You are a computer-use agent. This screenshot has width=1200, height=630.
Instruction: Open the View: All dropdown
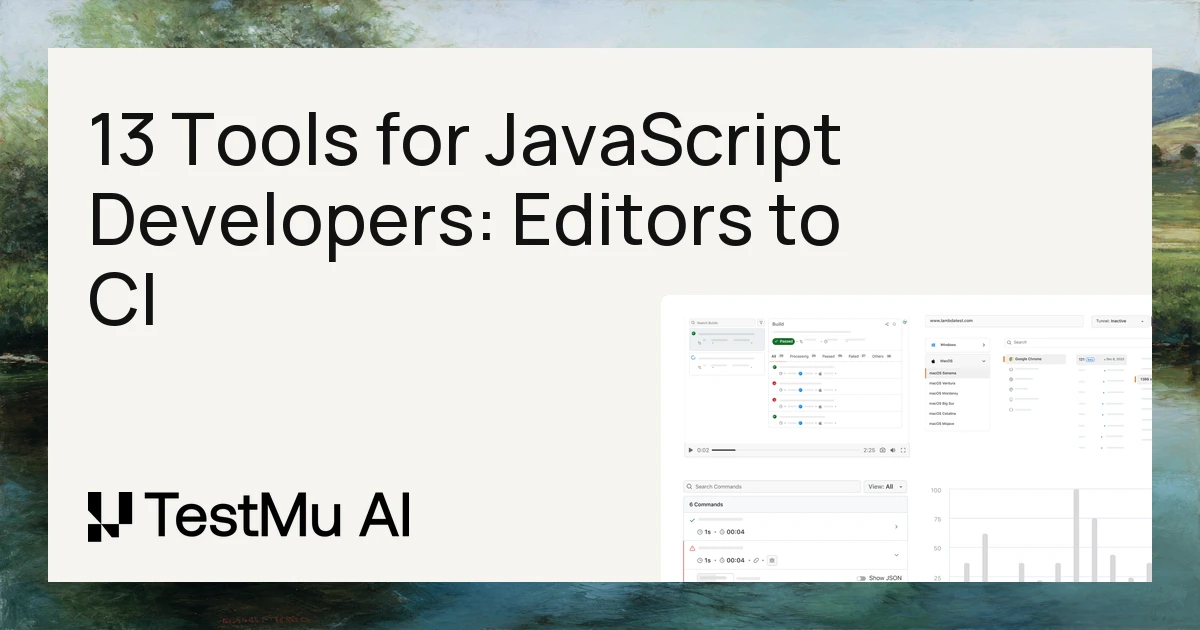click(885, 486)
